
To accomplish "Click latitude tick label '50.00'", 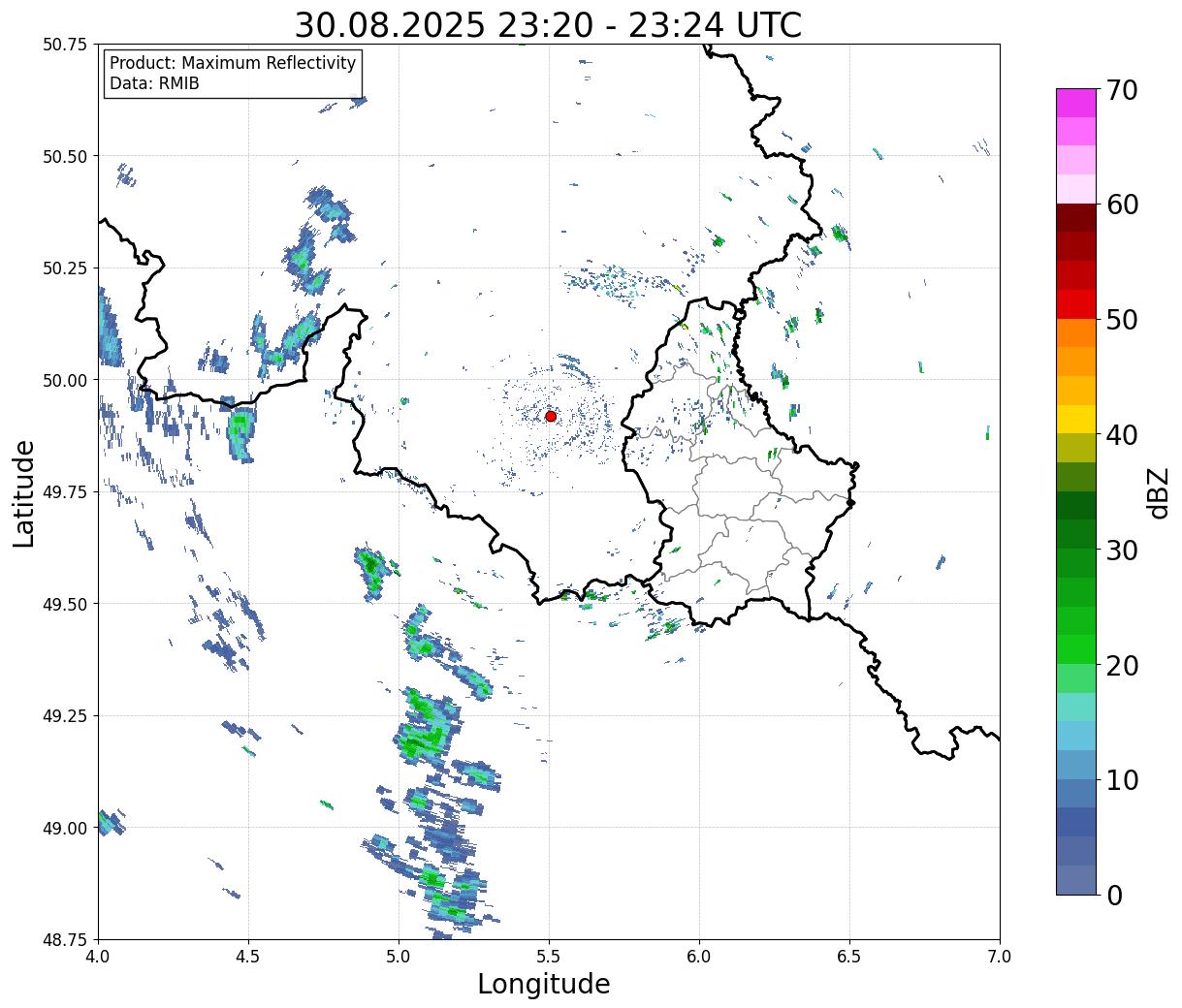I will point(65,380).
